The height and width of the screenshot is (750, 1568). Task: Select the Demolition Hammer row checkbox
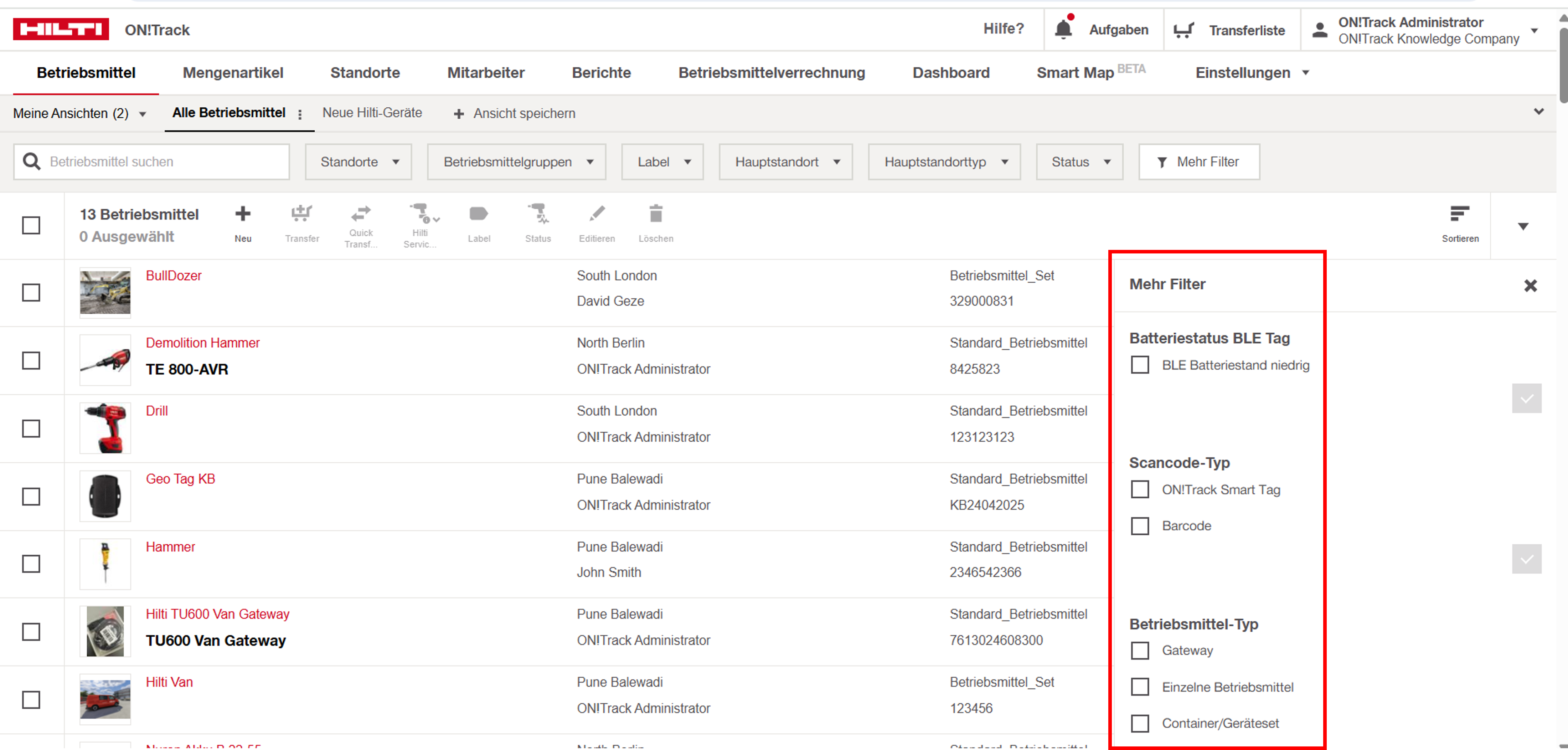pyautogui.click(x=31, y=360)
